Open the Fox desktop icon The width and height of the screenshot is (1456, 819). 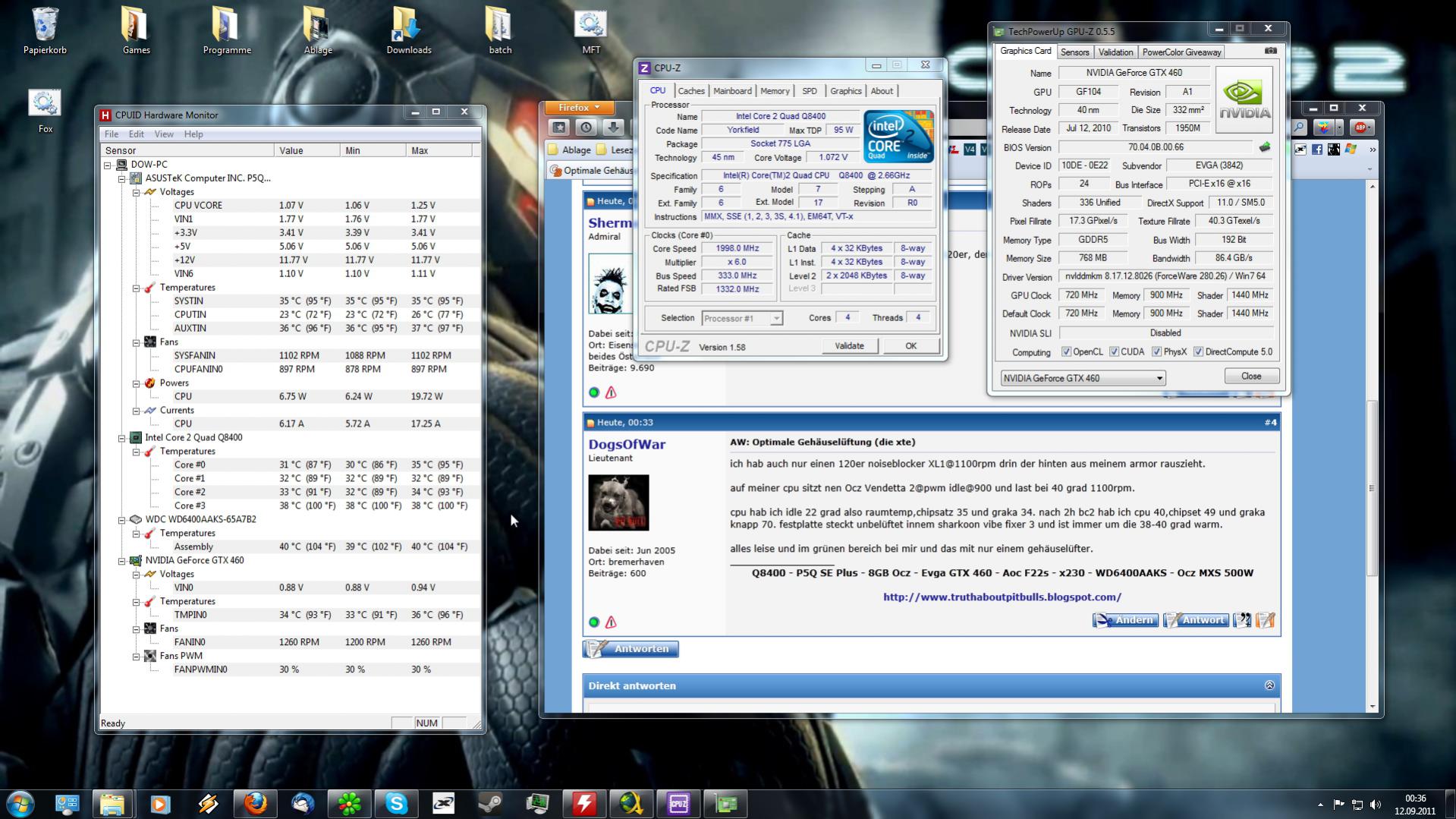(x=46, y=110)
